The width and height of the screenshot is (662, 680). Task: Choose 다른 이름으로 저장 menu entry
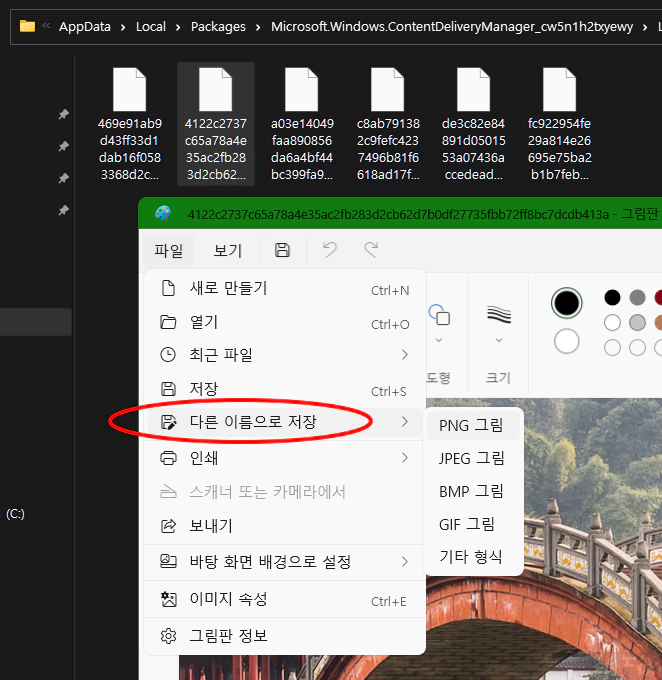284,422
